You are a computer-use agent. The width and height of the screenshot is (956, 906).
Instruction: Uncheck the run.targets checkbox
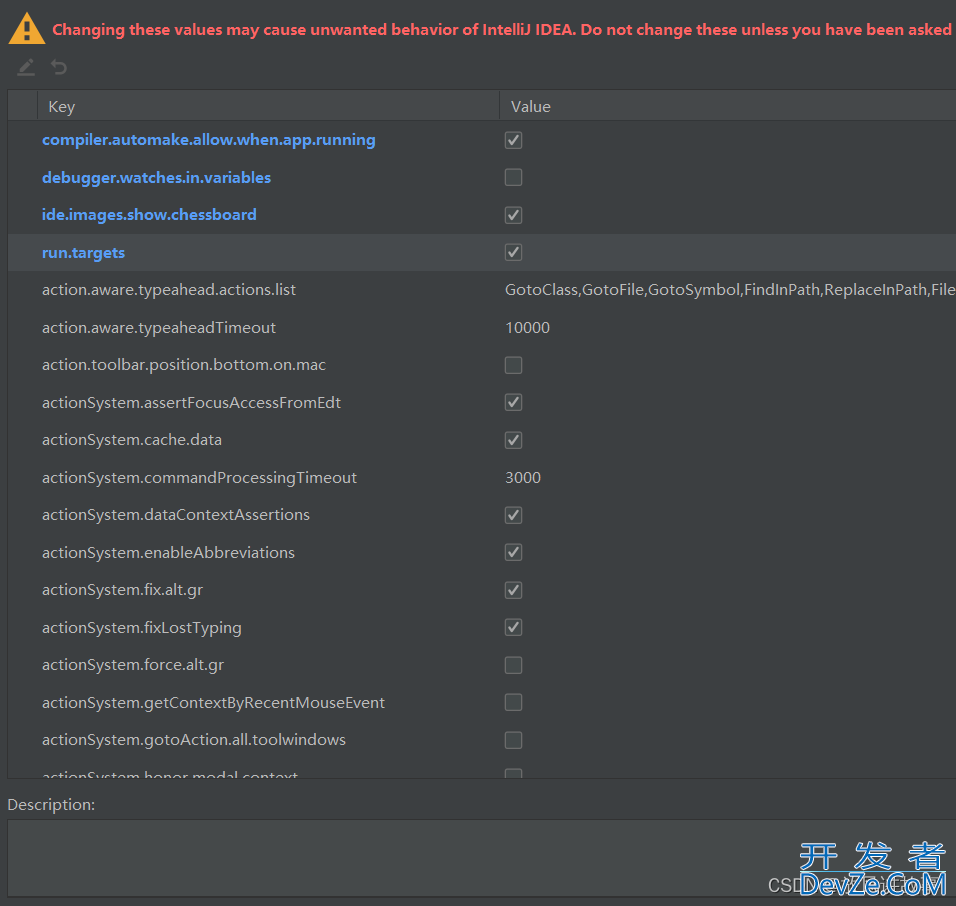(513, 252)
